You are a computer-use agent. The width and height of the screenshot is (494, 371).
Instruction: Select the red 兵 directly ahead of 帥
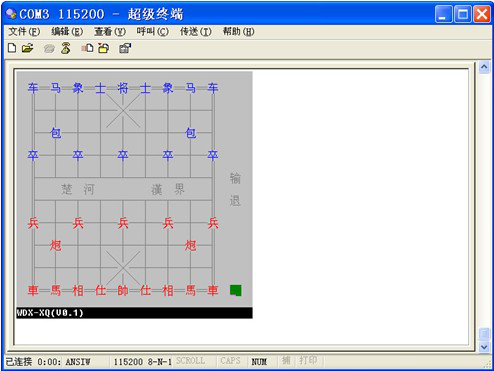pyautogui.click(x=123, y=223)
